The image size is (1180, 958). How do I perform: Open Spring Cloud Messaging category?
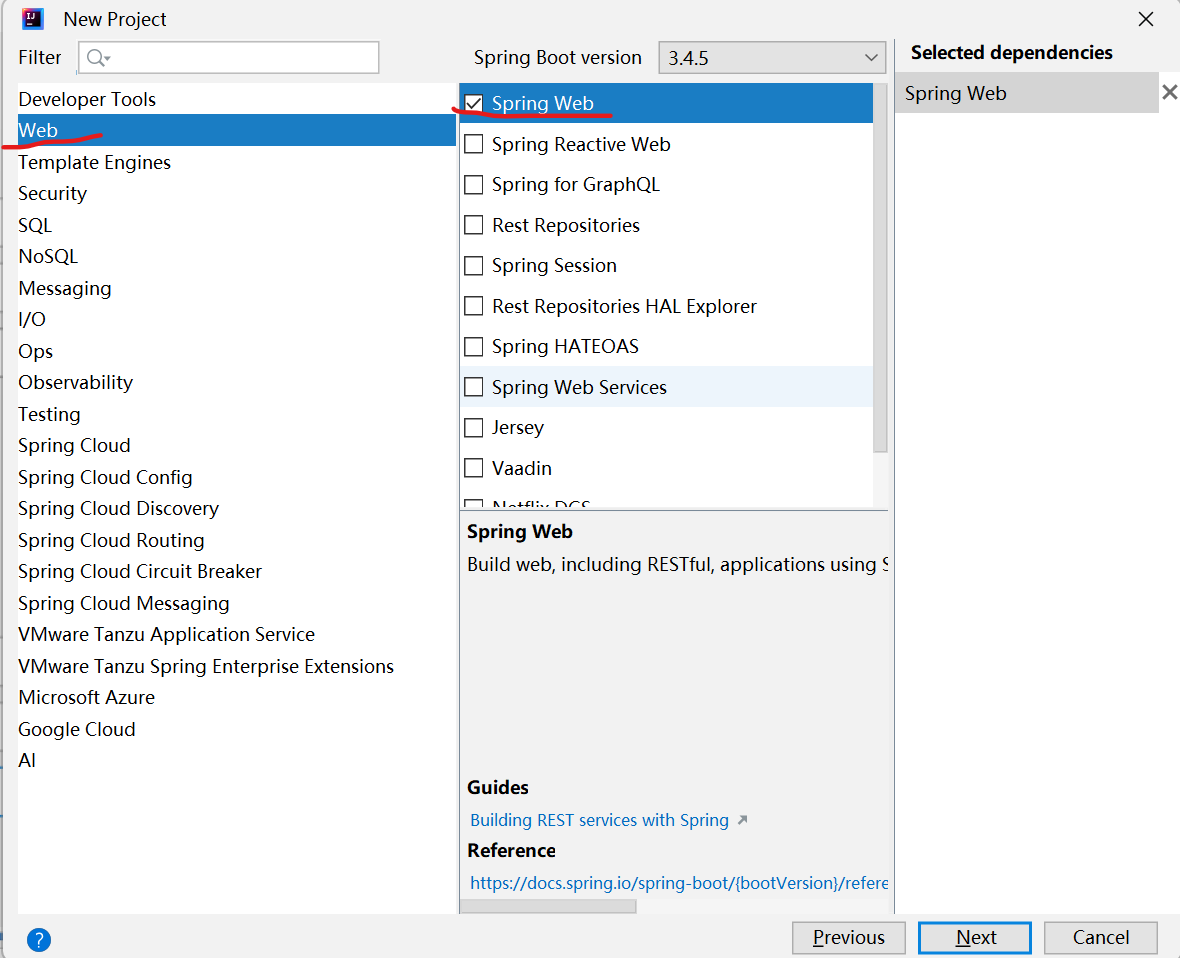[236, 603]
